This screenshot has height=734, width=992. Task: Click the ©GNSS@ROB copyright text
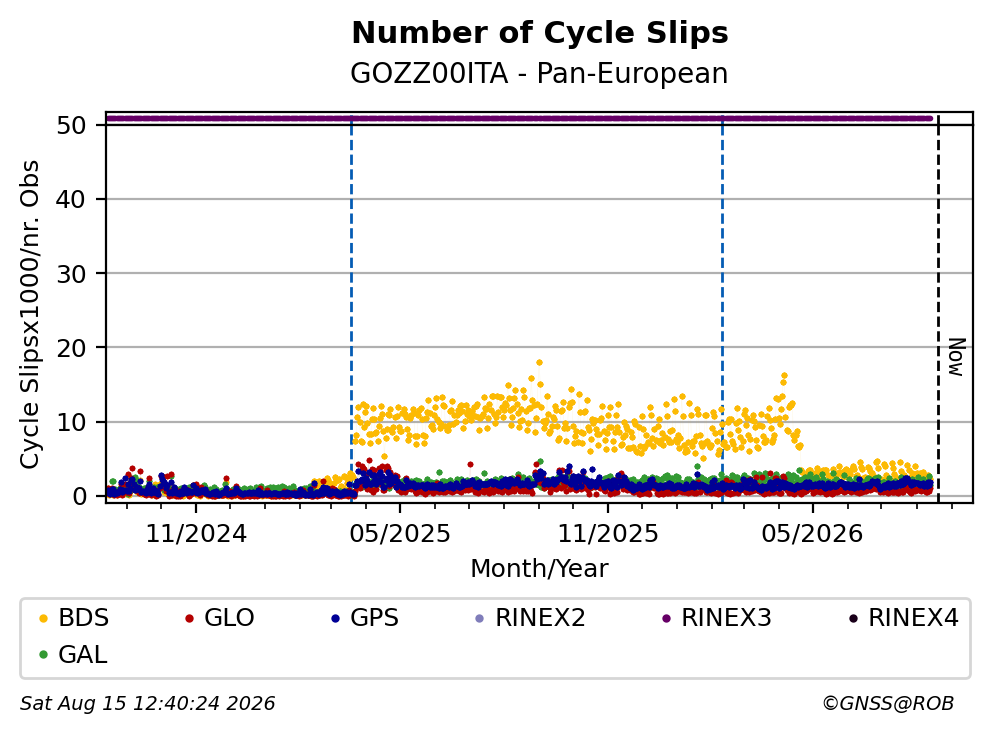click(x=888, y=703)
